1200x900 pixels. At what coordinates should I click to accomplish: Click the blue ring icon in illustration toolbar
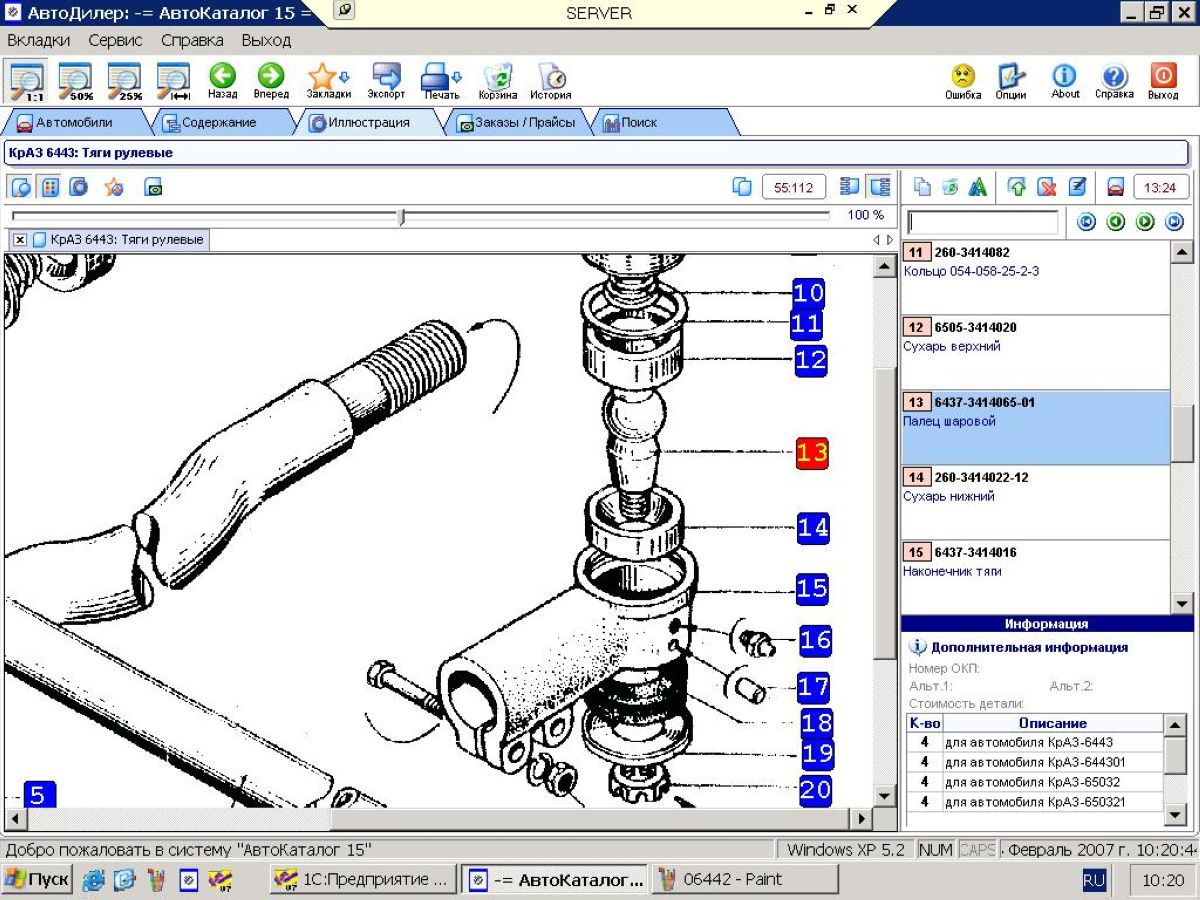tap(78, 187)
